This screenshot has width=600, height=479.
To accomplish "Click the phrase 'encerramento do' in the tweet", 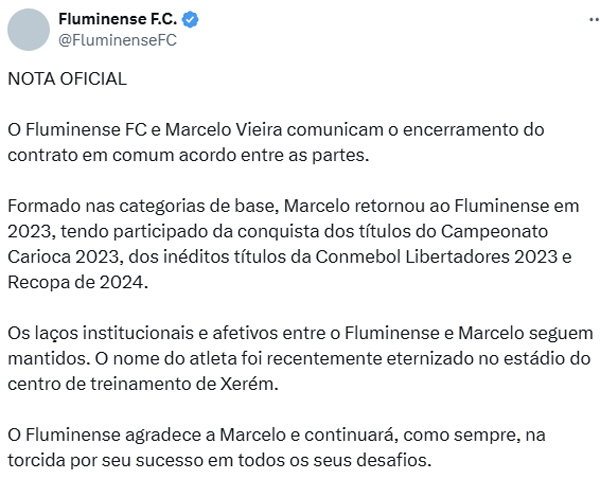I will pos(473,130).
